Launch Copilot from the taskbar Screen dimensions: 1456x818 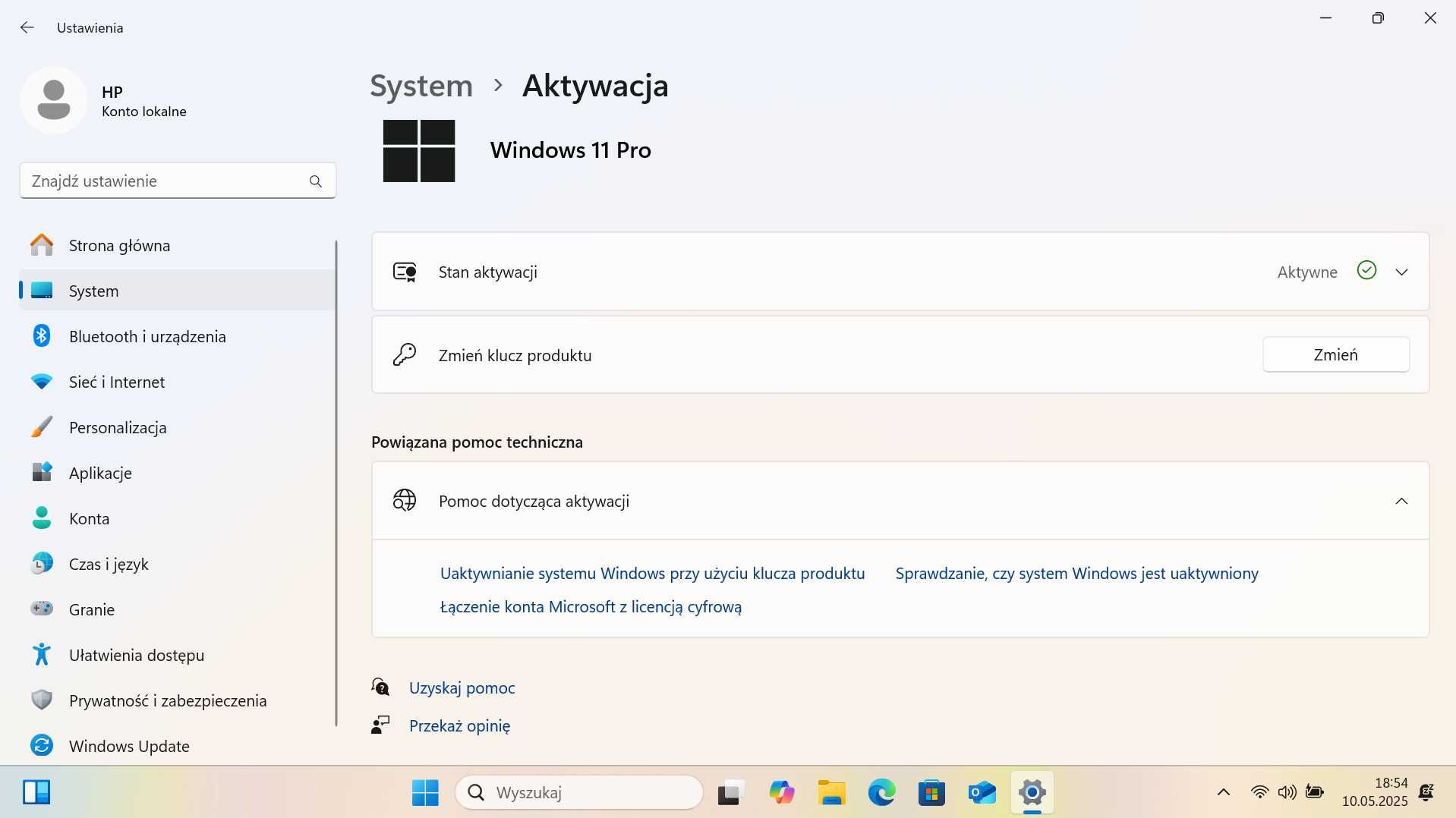point(781,793)
